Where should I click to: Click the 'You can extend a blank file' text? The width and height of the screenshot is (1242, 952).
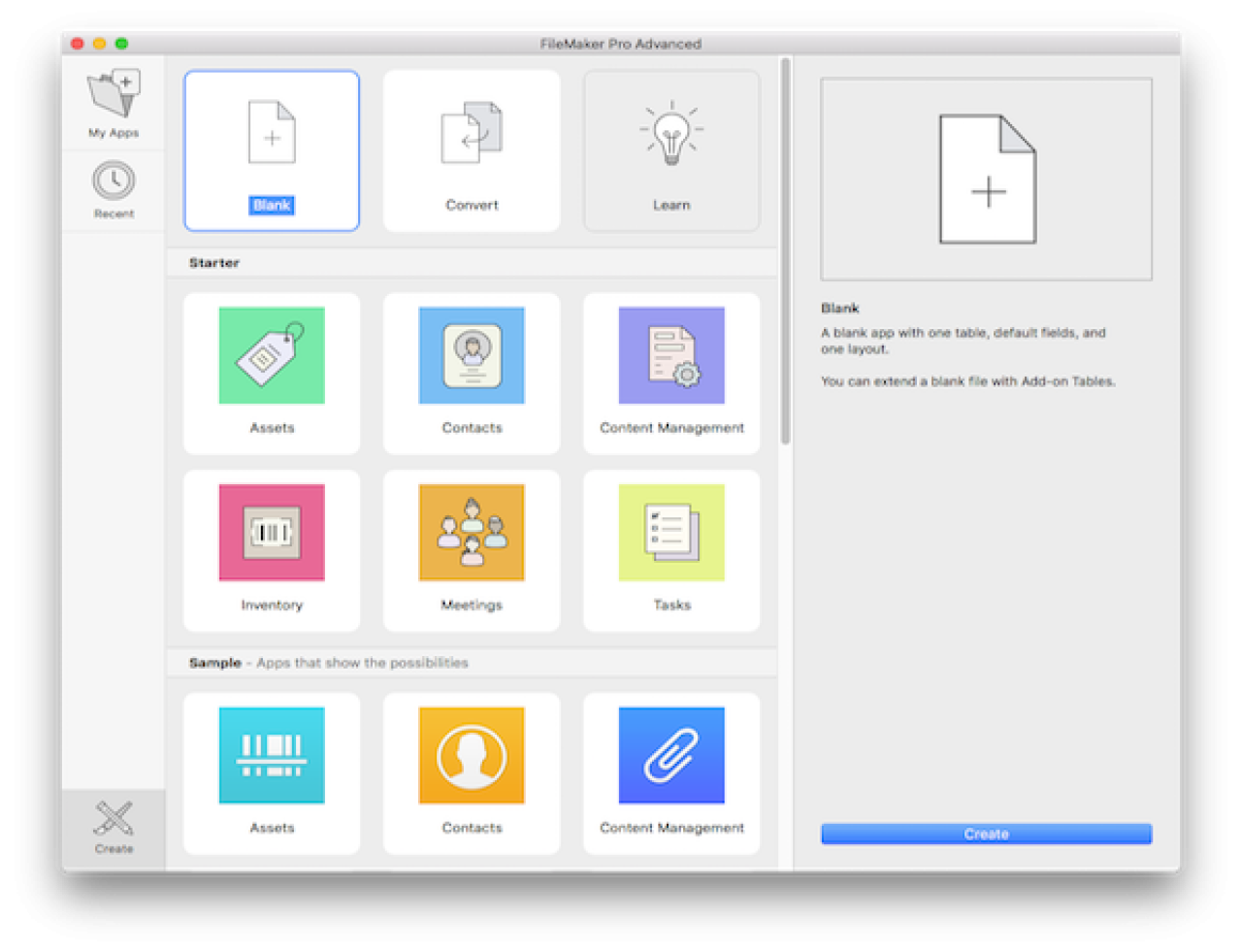point(968,381)
